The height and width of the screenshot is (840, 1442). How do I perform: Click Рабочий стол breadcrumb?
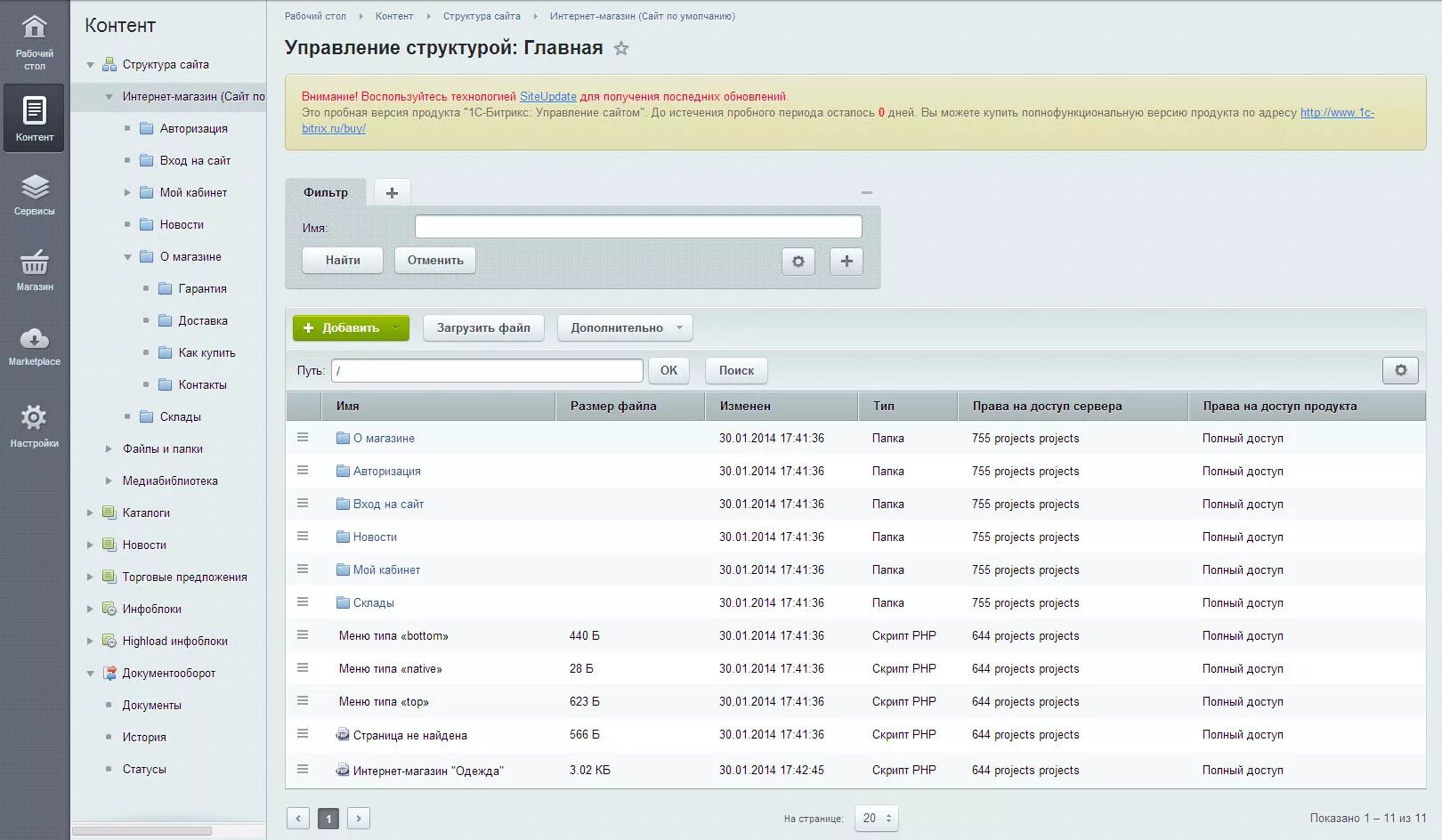click(x=315, y=16)
